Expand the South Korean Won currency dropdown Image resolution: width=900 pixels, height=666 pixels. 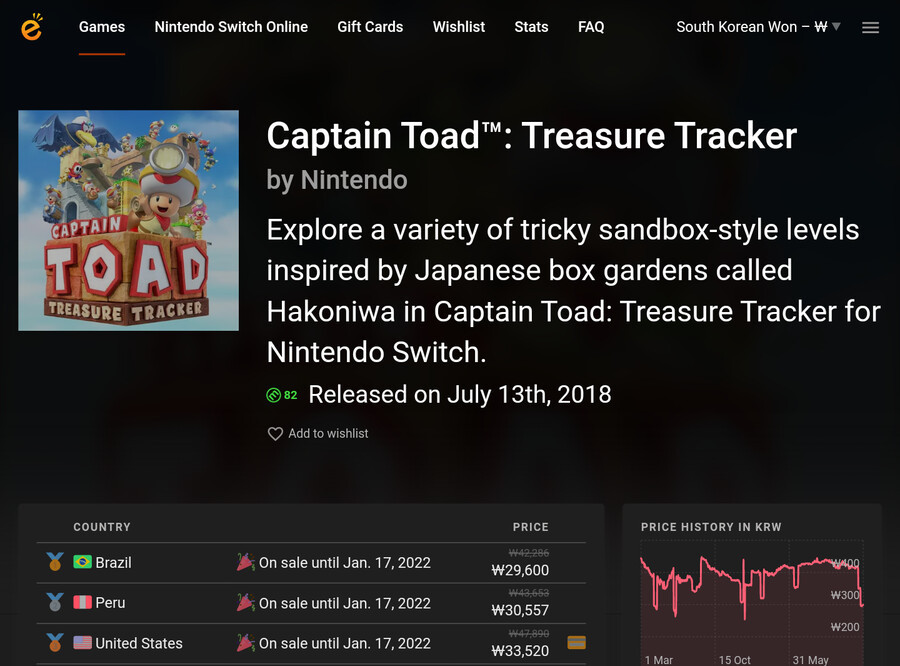tap(758, 27)
